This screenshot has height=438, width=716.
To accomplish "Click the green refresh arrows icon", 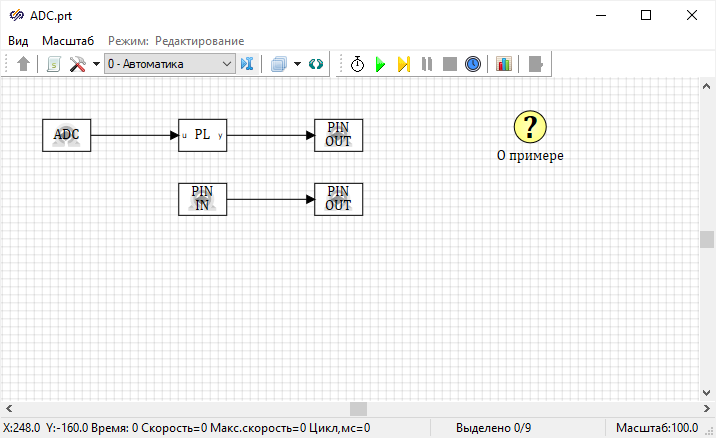I will (316, 64).
